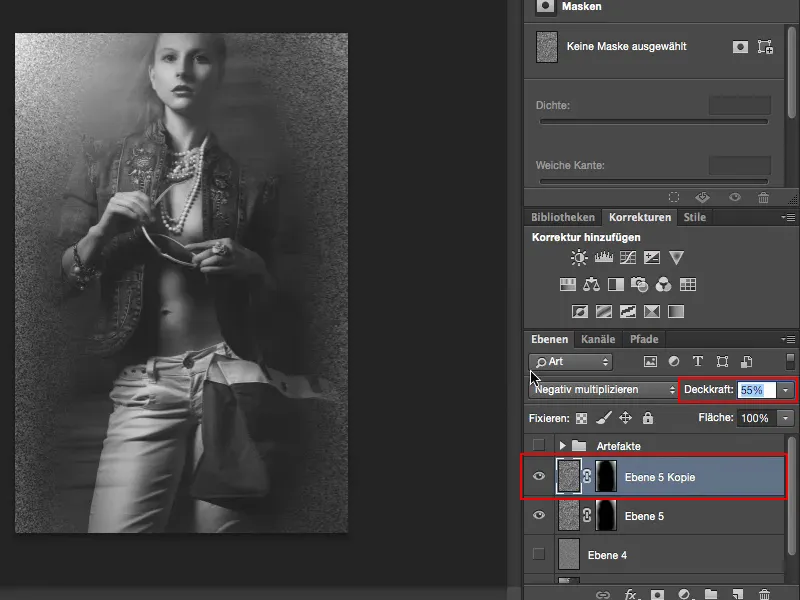Click the delete layer trash button
Viewport: 800px width, 600px height.
point(764,594)
